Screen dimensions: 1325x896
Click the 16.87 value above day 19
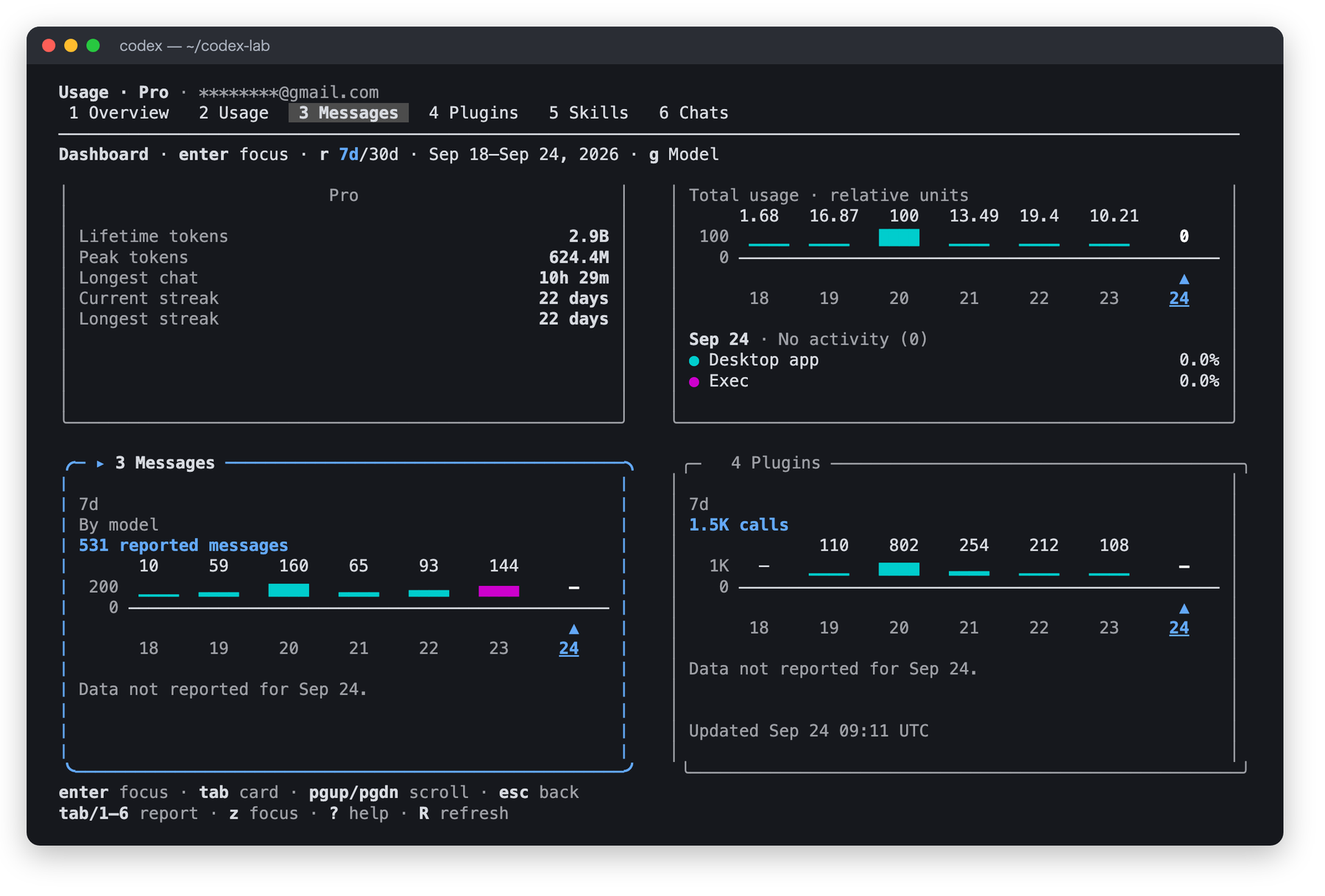[x=833, y=216]
